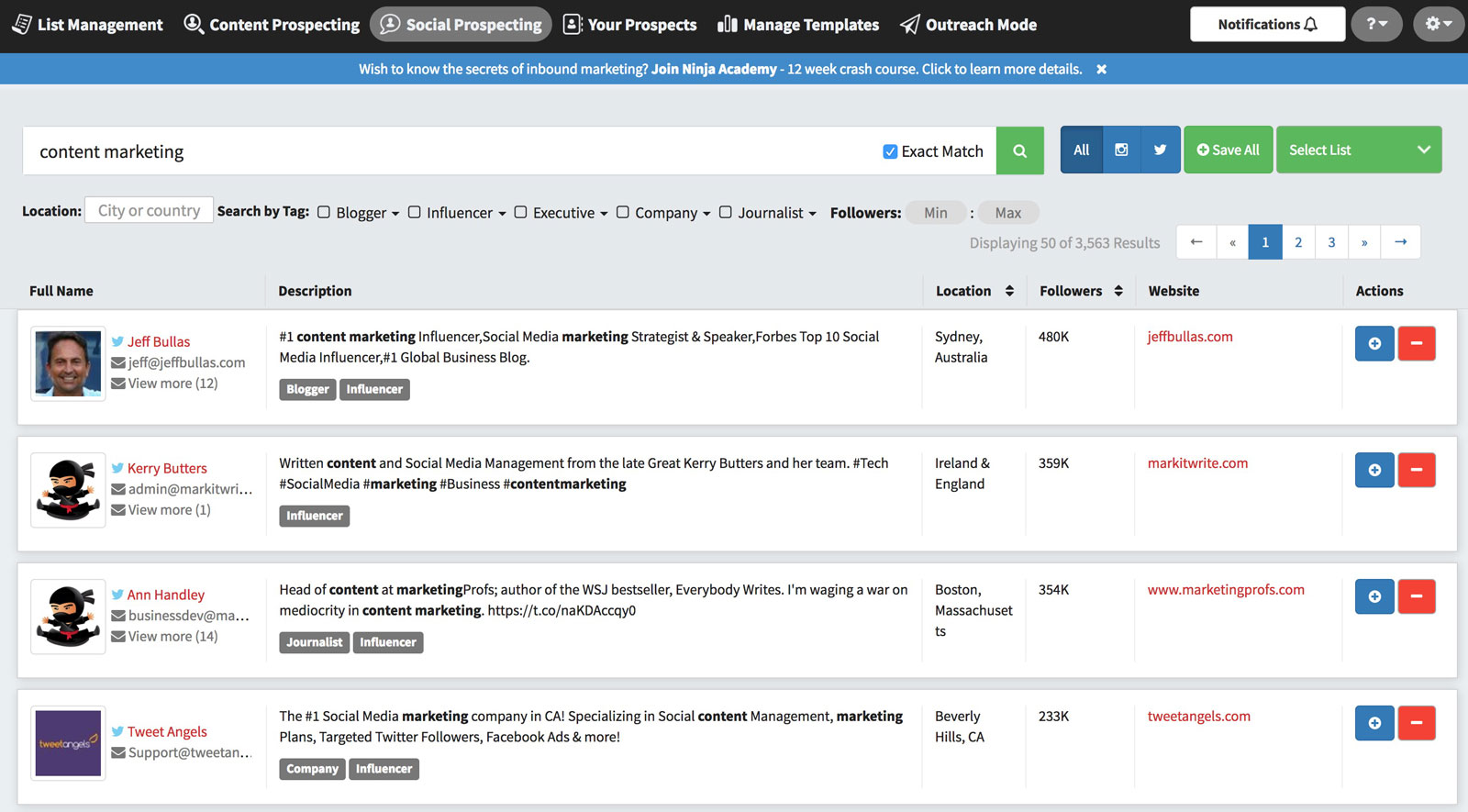1468x812 pixels.
Task: Go to Your Prospects tab
Action: [629, 25]
